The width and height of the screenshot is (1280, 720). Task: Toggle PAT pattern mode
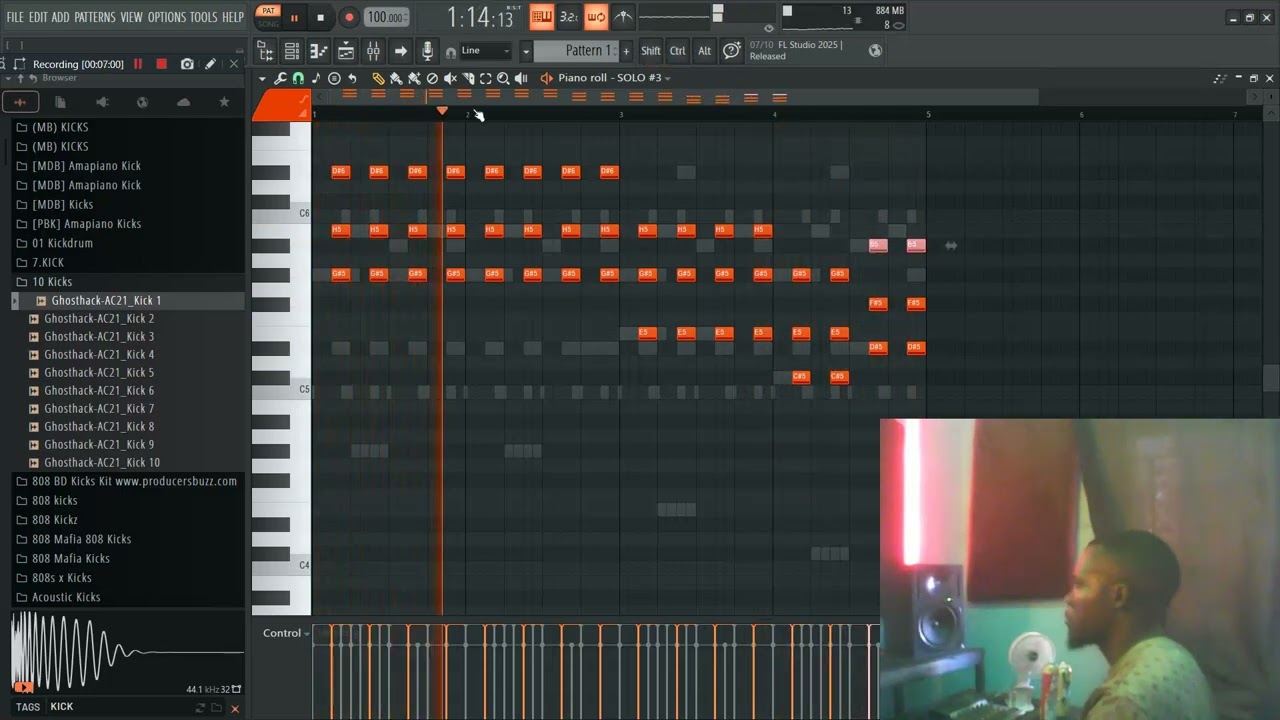click(x=268, y=11)
